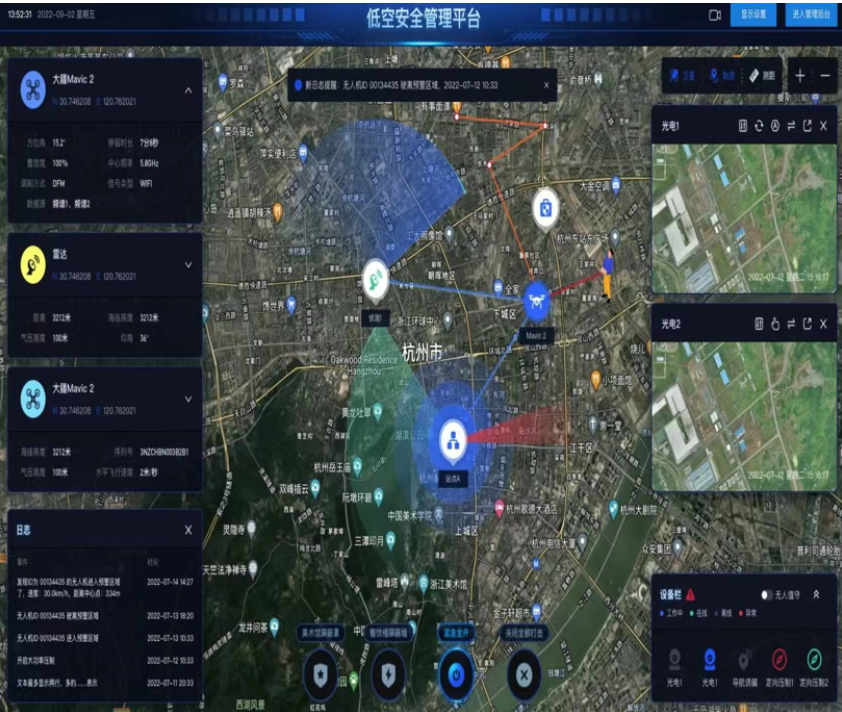This screenshot has width=842, height=712.
Task: Click the 光电1 video feed thumbnail
Action: click(744, 213)
